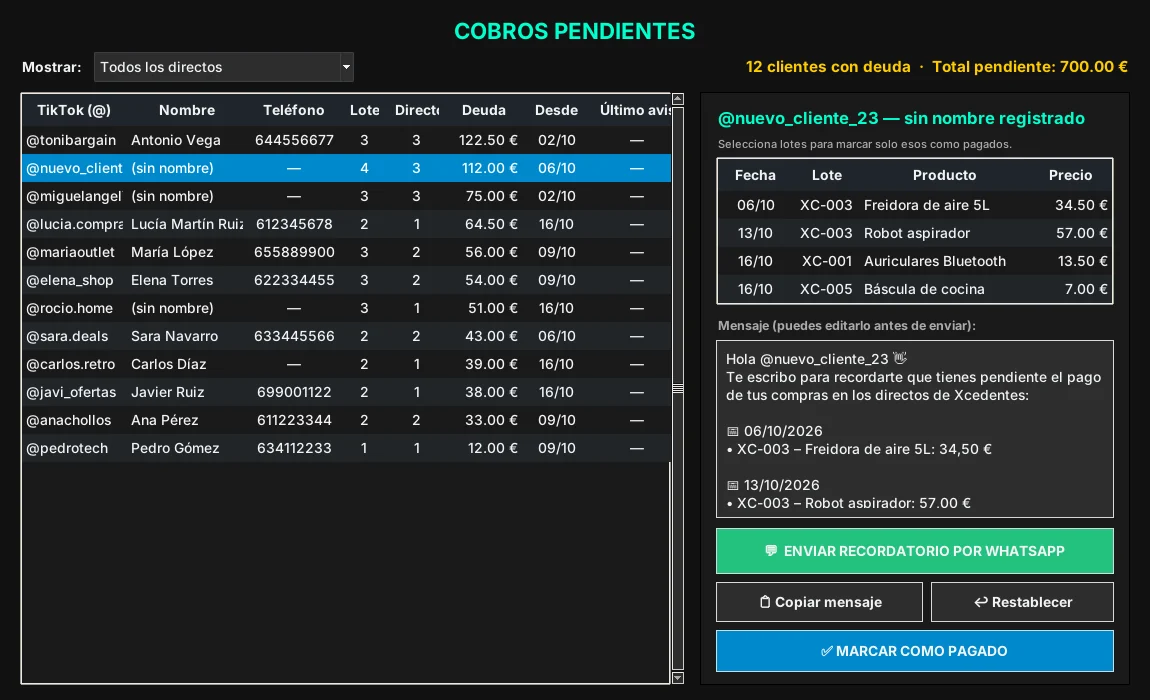Click Producto header in lots table
The width and height of the screenshot is (1150, 700).
[x=944, y=175]
